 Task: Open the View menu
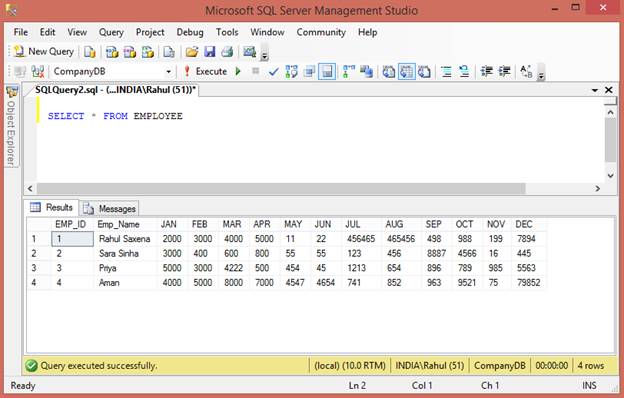coord(77,32)
